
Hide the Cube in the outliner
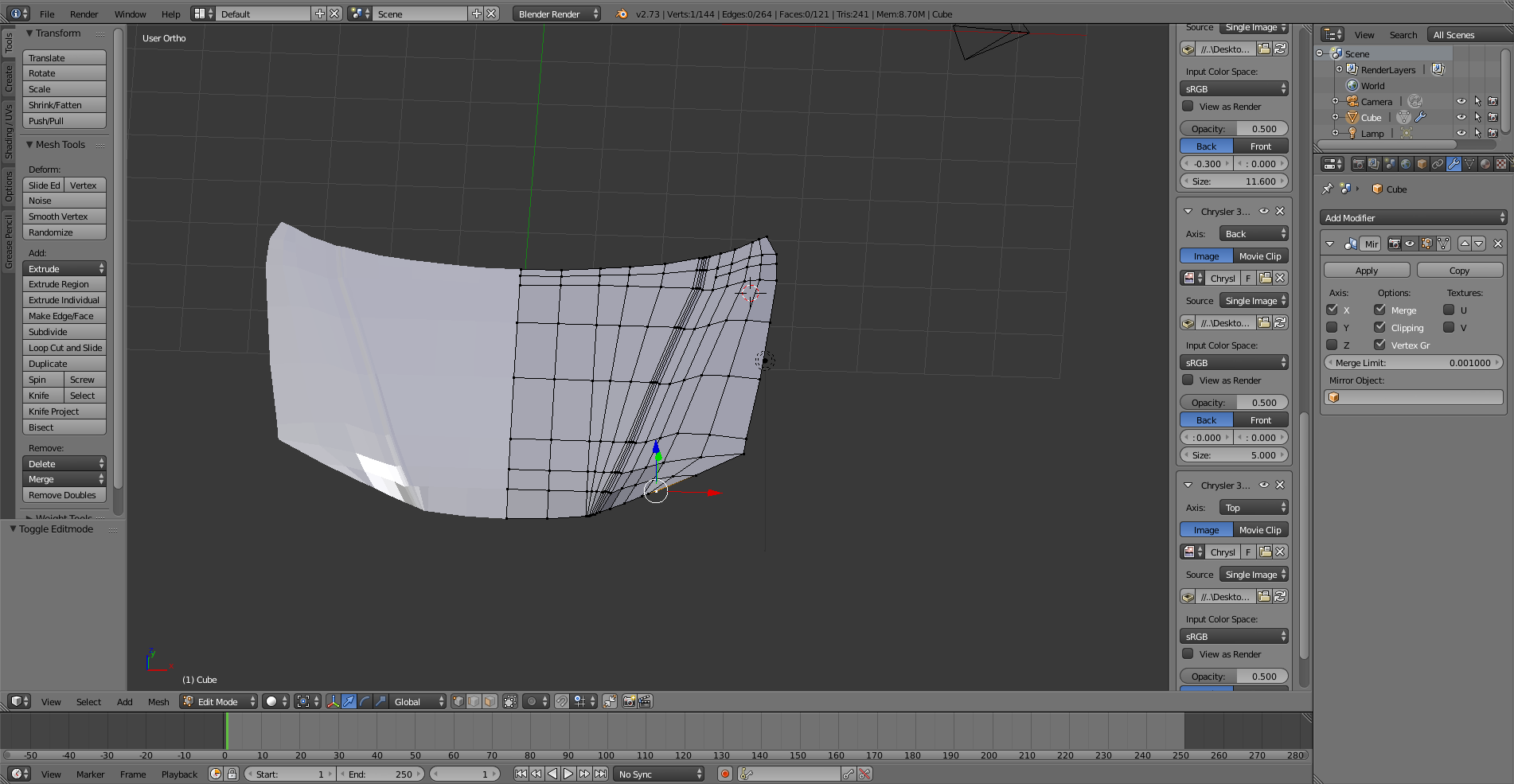[x=1461, y=117]
